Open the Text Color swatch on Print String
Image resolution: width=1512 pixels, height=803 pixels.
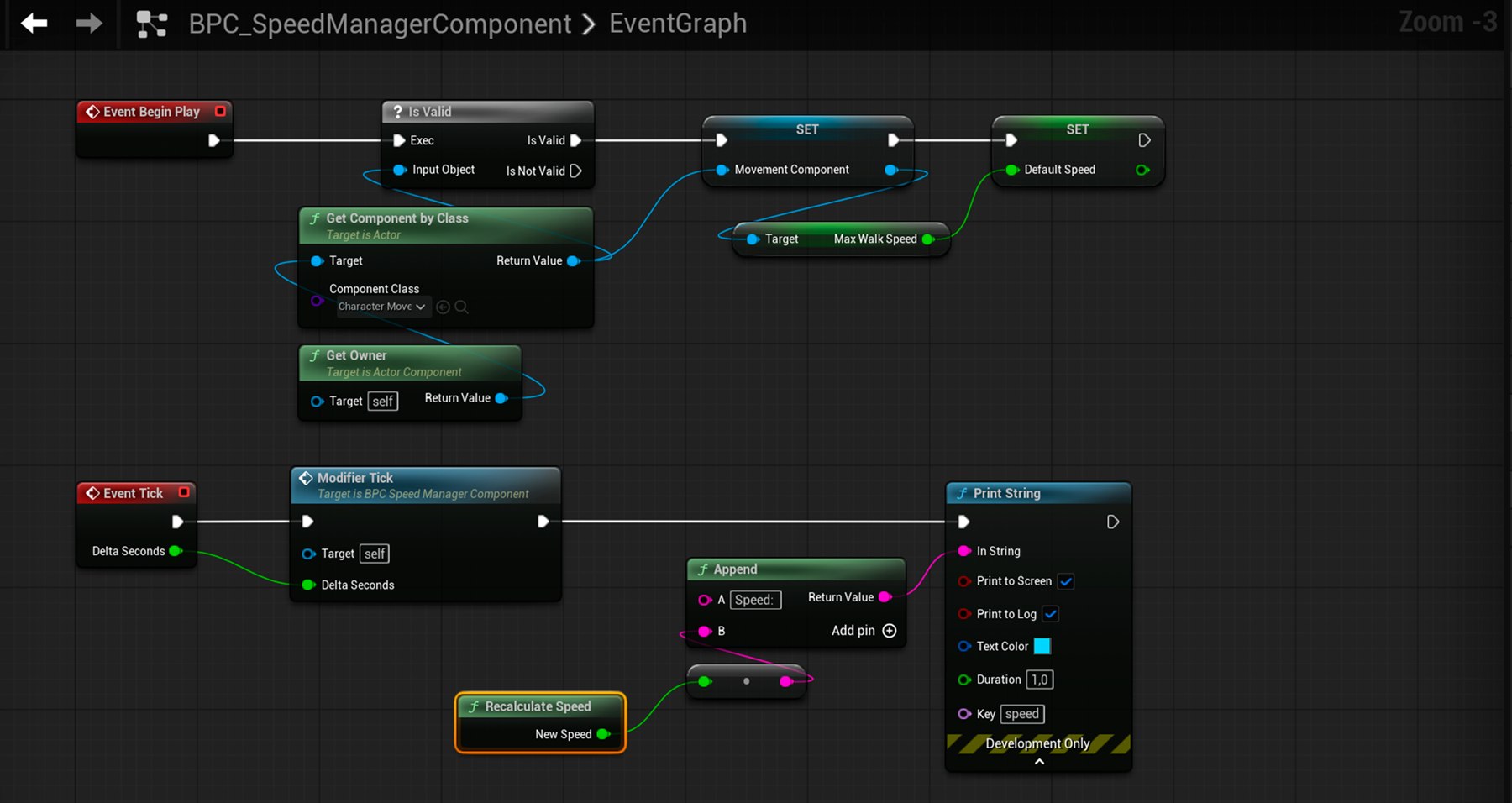pos(1042,646)
